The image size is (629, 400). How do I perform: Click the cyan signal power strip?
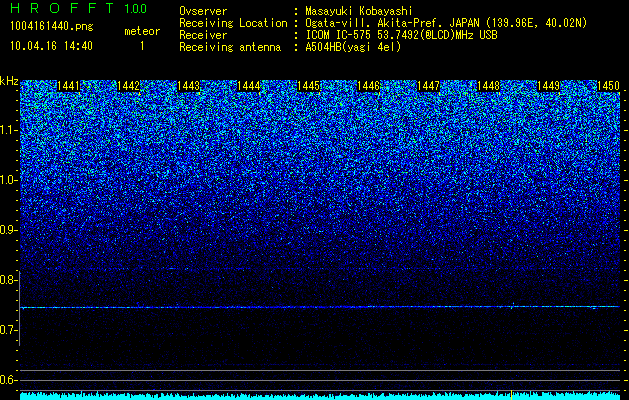(320, 396)
